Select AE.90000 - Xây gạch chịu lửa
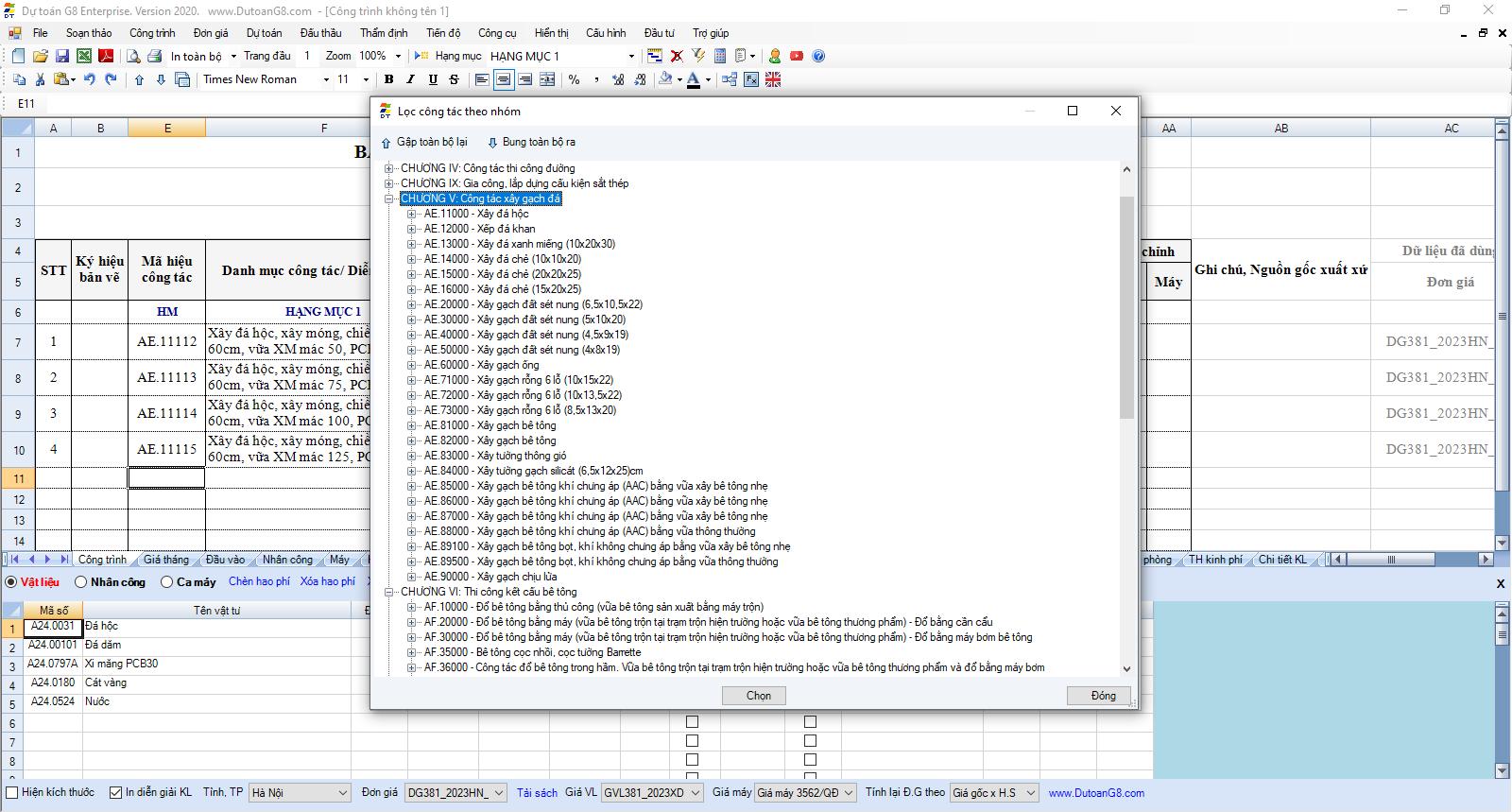 [x=490, y=577]
